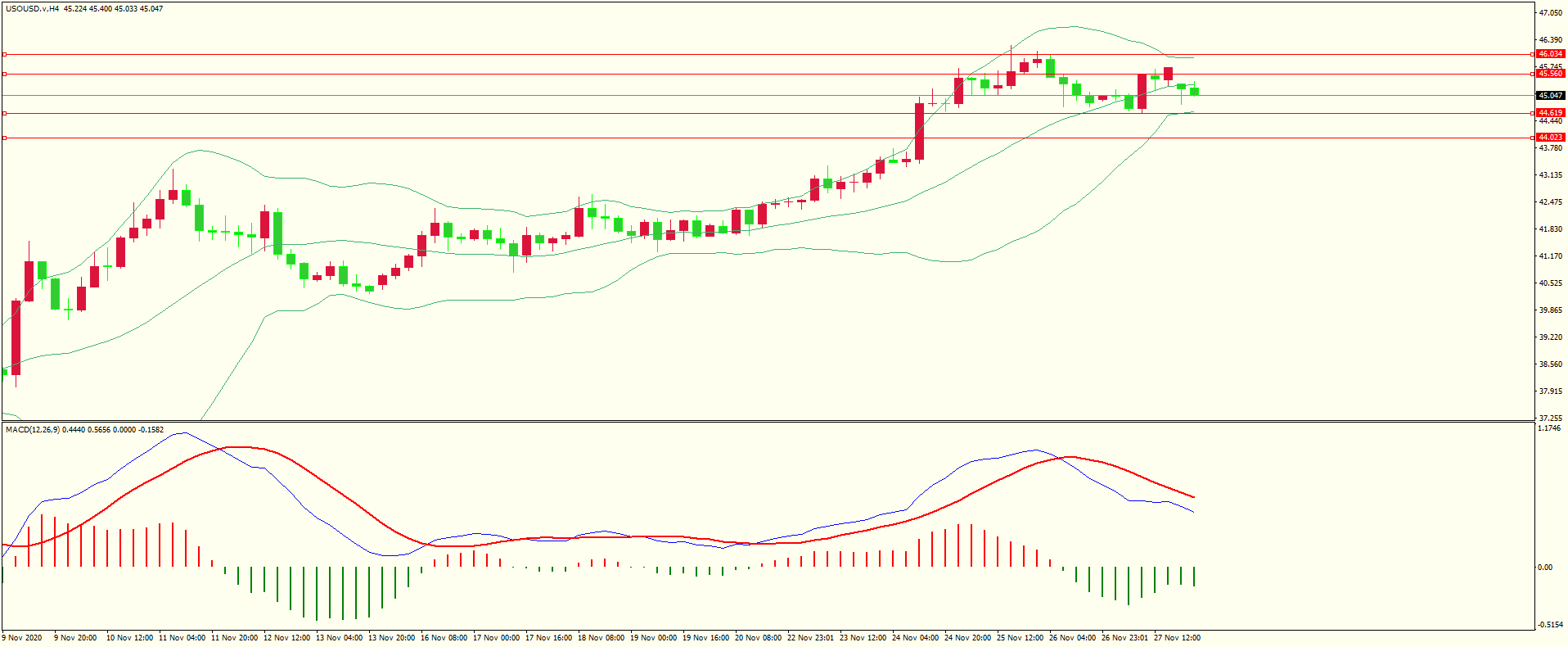Click the 20 Nov 08:00 time label
Viewport: 1568px width, 647px height.
click(x=758, y=638)
